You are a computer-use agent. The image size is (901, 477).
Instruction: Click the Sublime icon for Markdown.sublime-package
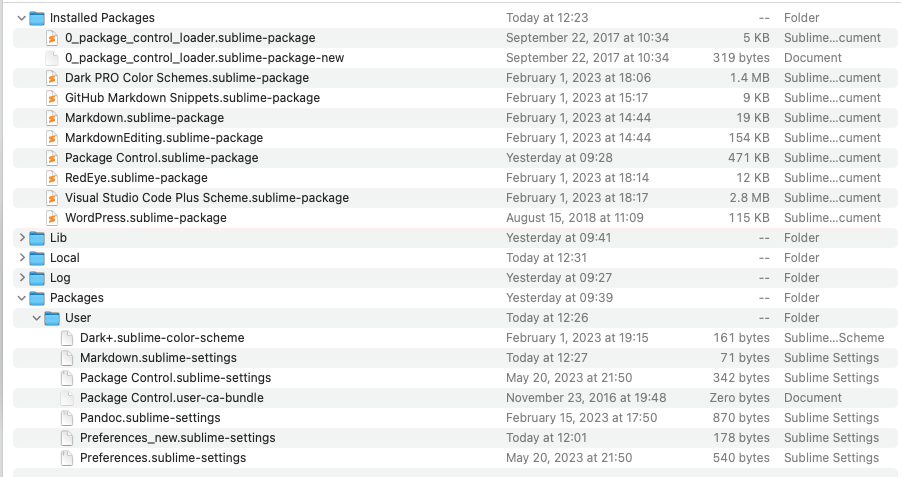click(52, 118)
